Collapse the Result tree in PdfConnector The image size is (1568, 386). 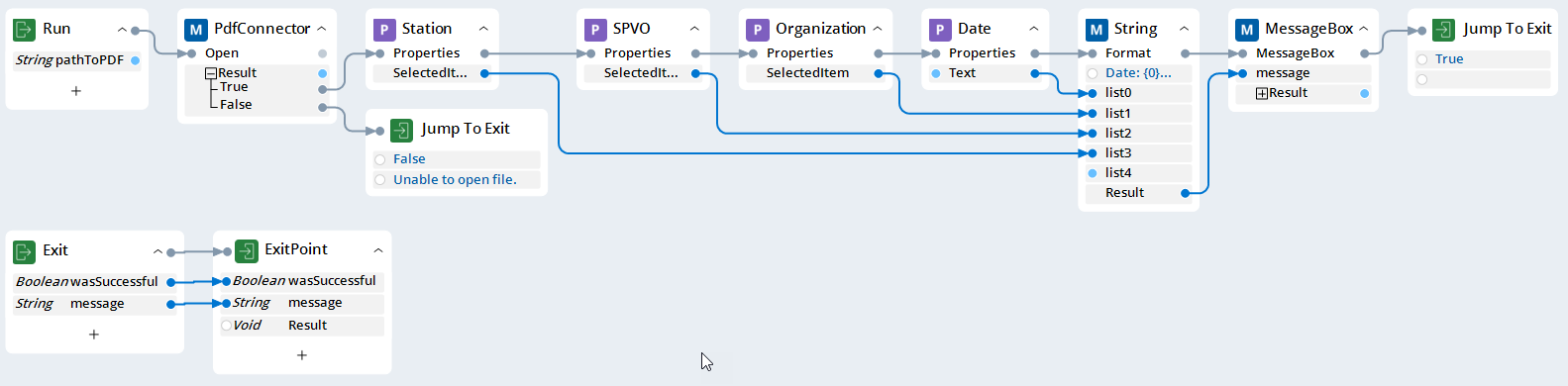point(211,73)
